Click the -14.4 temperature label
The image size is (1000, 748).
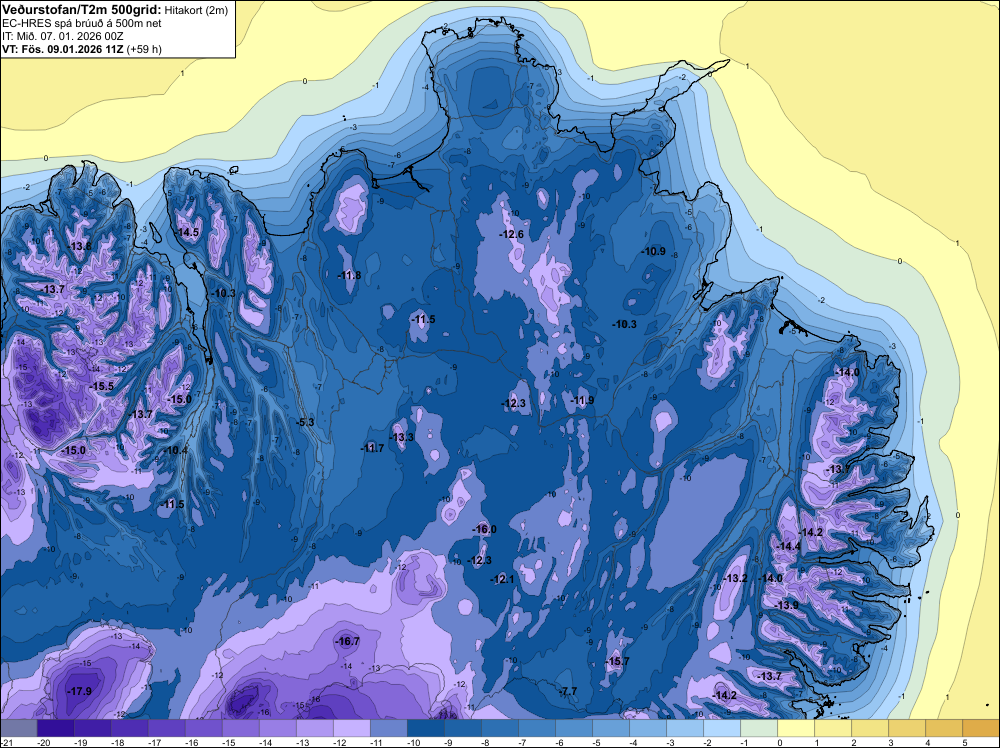pyautogui.click(x=788, y=546)
